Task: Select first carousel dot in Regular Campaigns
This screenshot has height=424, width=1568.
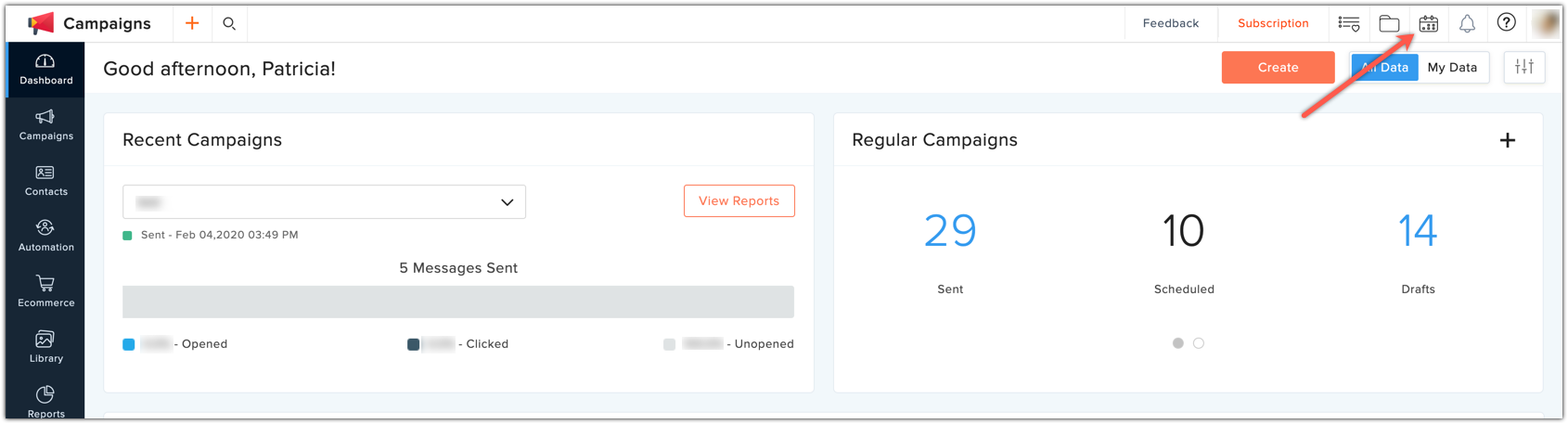Action: point(1178,343)
